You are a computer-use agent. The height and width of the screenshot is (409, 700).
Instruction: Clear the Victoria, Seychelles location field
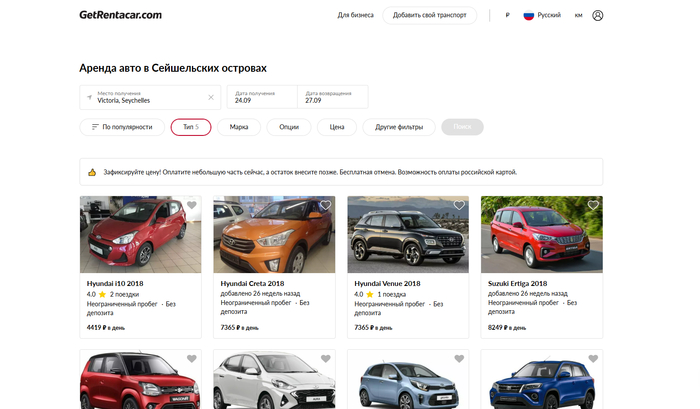click(211, 97)
